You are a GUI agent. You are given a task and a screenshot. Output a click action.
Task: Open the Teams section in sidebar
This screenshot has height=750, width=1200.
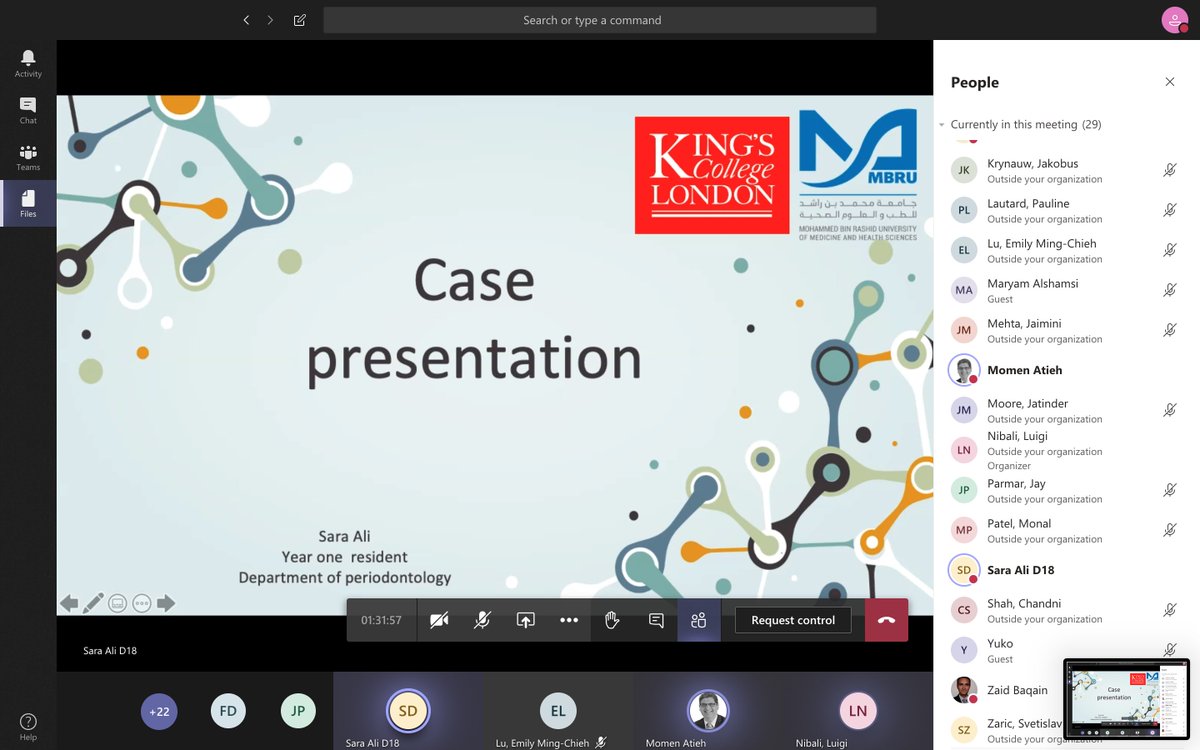coord(28,157)
